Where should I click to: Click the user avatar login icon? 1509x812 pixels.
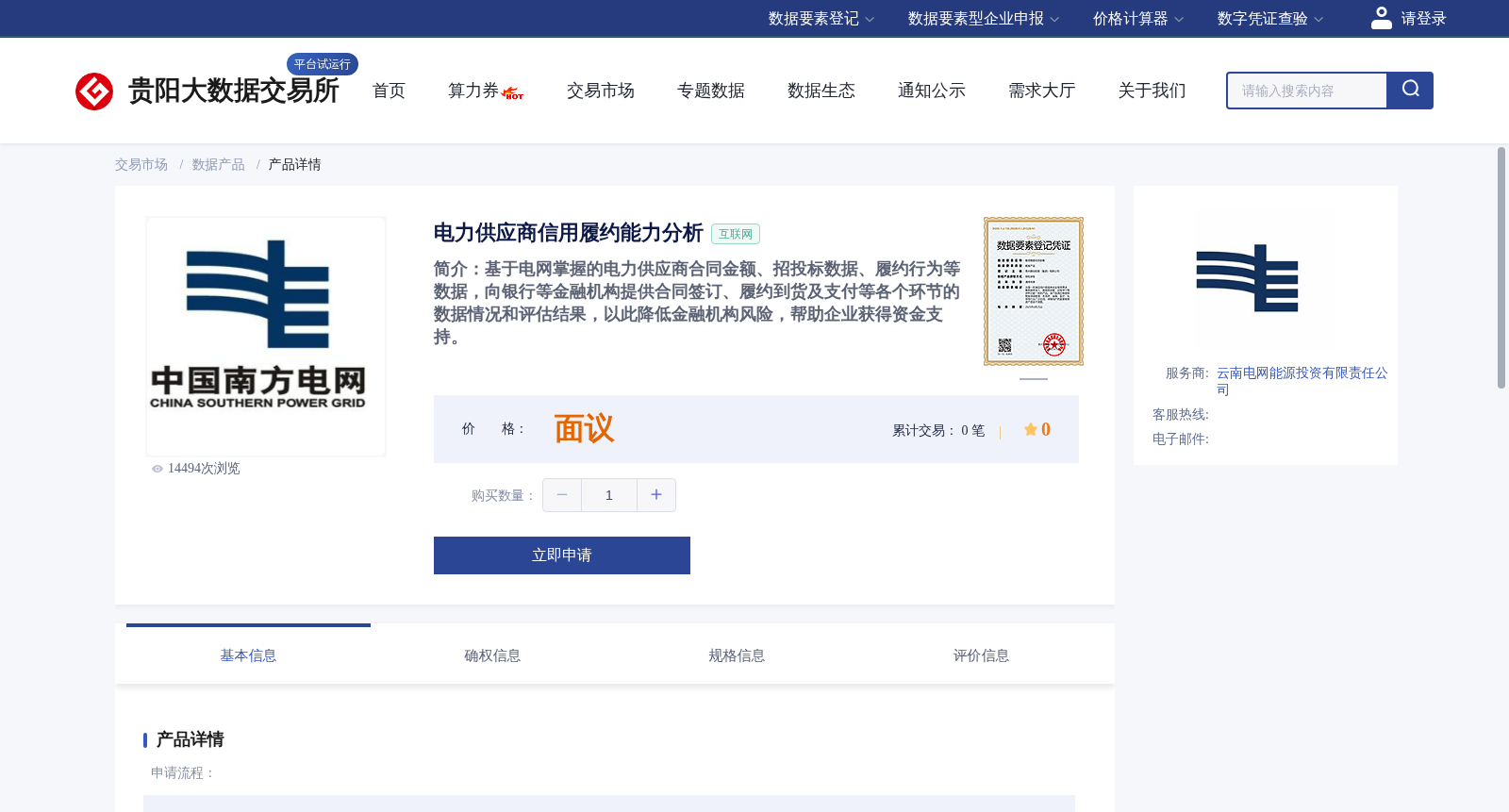click(x=1382, y=18)
